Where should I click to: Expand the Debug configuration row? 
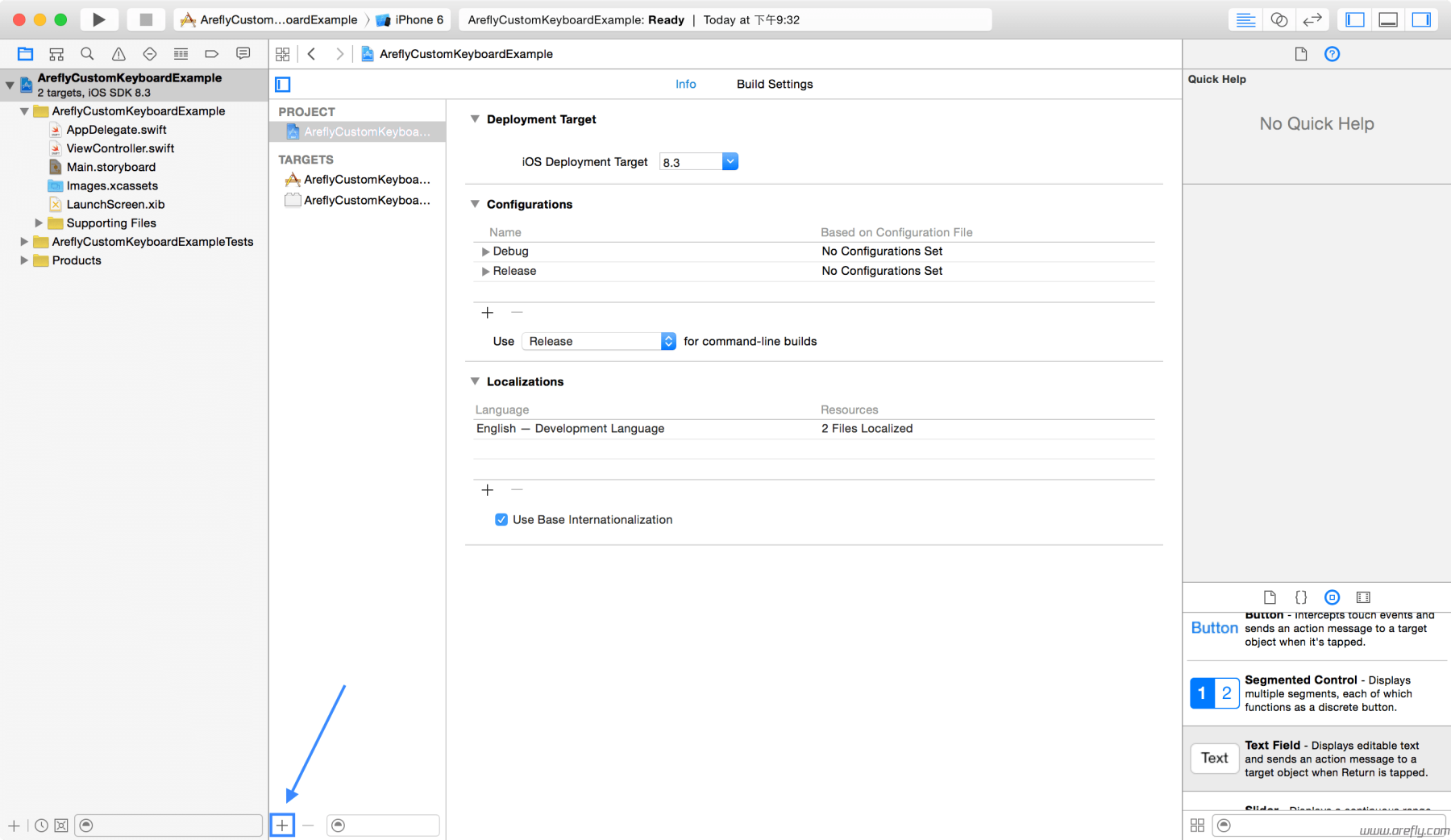(484, 252)
